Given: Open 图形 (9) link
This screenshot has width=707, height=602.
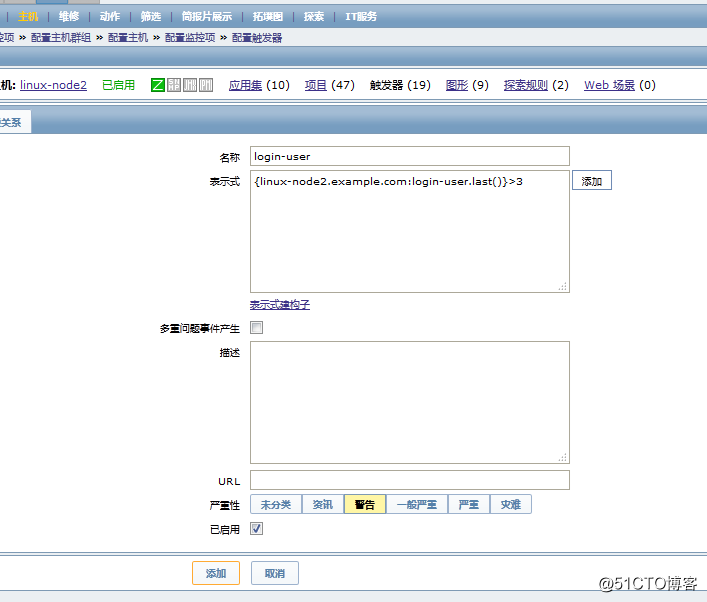Looking at the screenshot, I should point(457,85).
